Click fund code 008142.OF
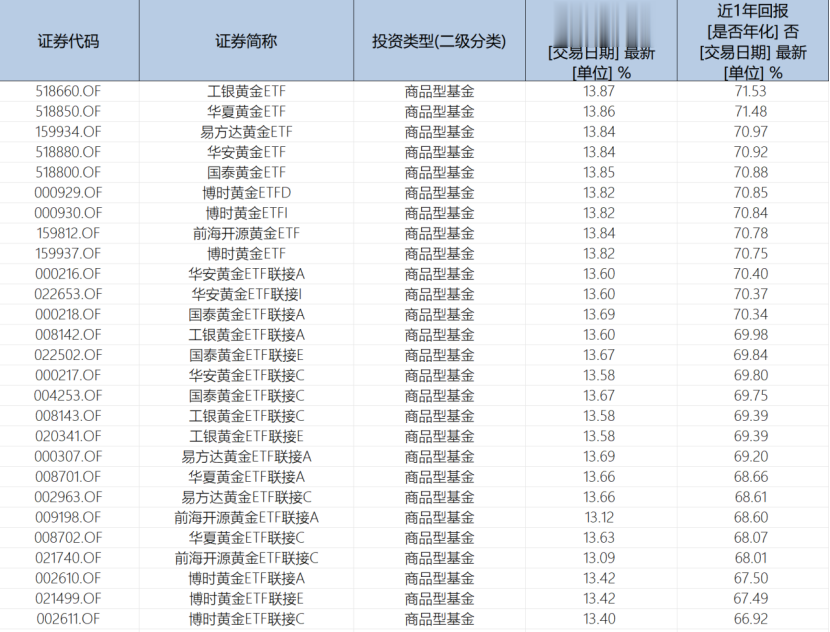The image size is (830, 632). pos(68,335)
